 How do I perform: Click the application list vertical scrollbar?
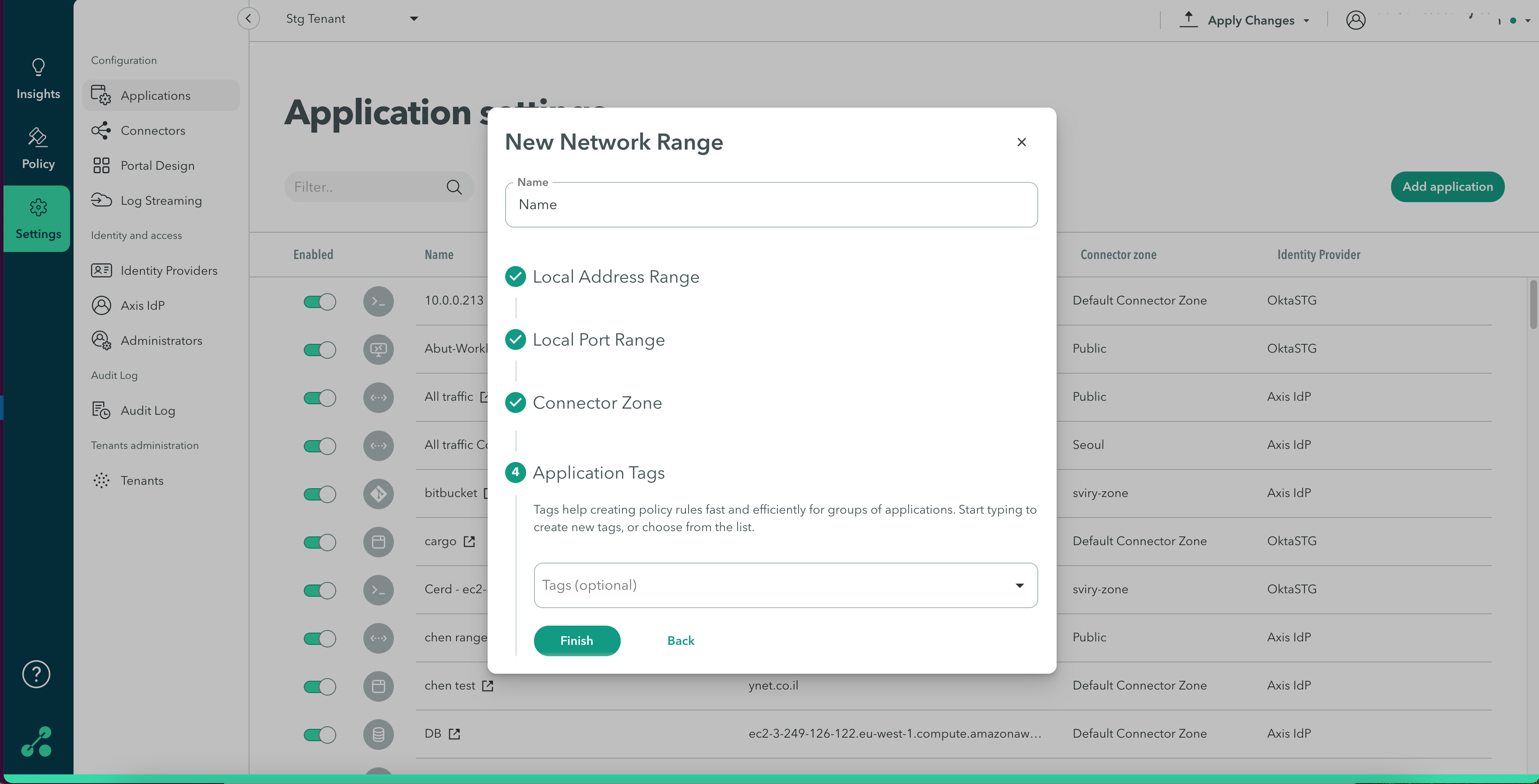pos(1533,304)
